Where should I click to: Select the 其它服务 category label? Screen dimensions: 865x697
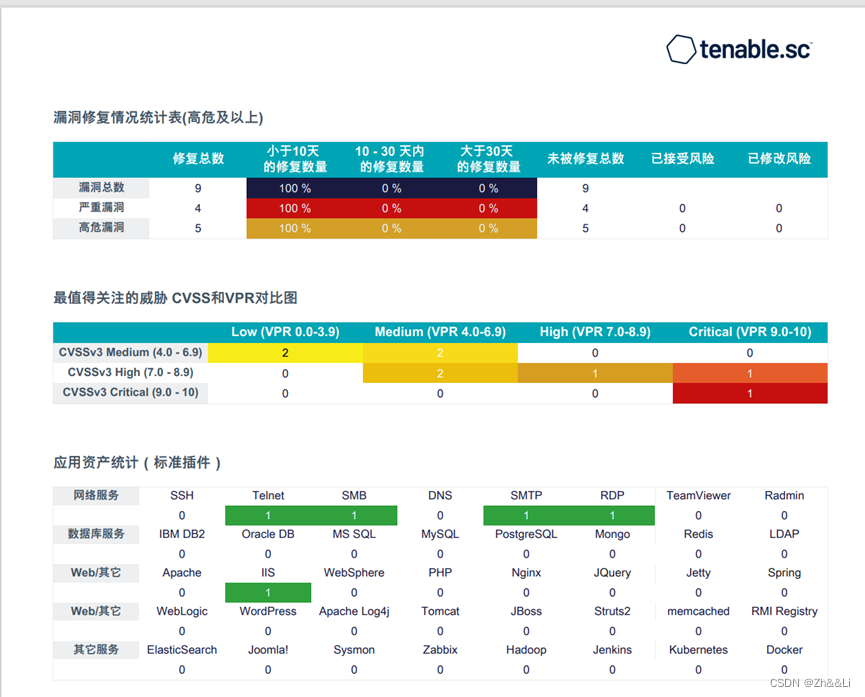coord(96,650)
